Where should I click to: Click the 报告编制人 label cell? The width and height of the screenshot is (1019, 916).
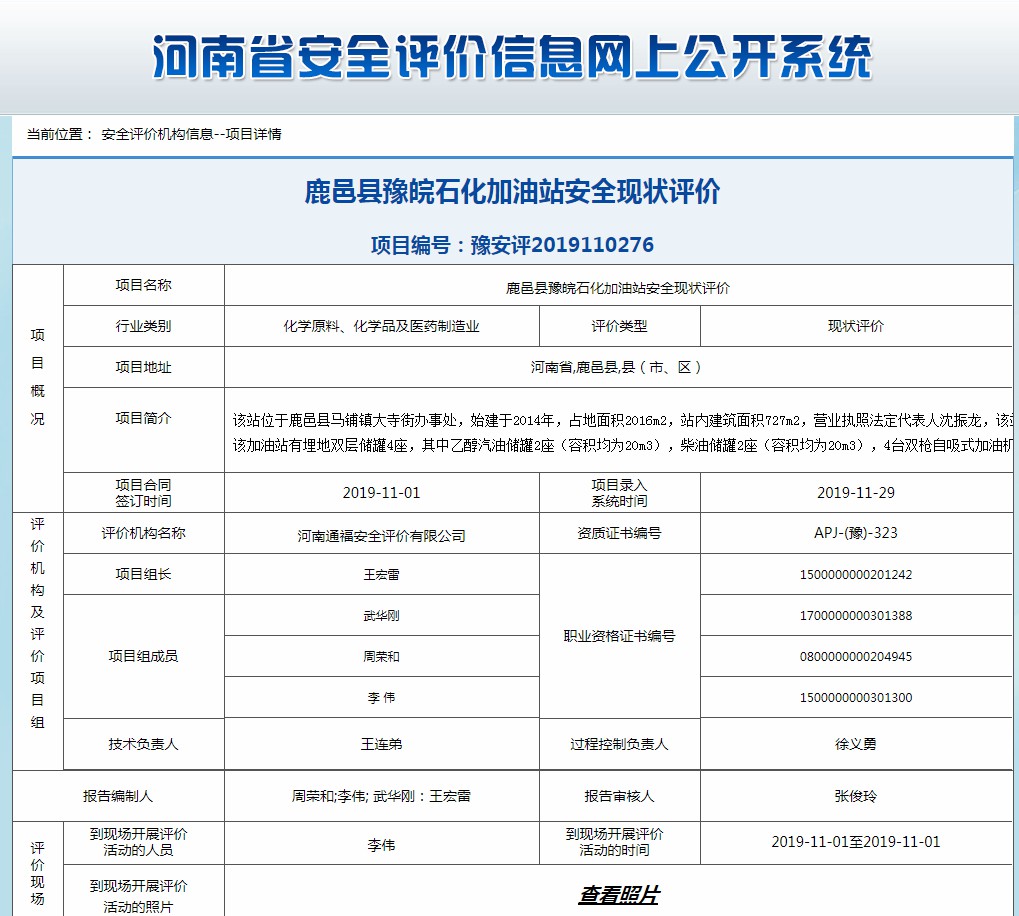pyautogui.click(x=118, y=796)
